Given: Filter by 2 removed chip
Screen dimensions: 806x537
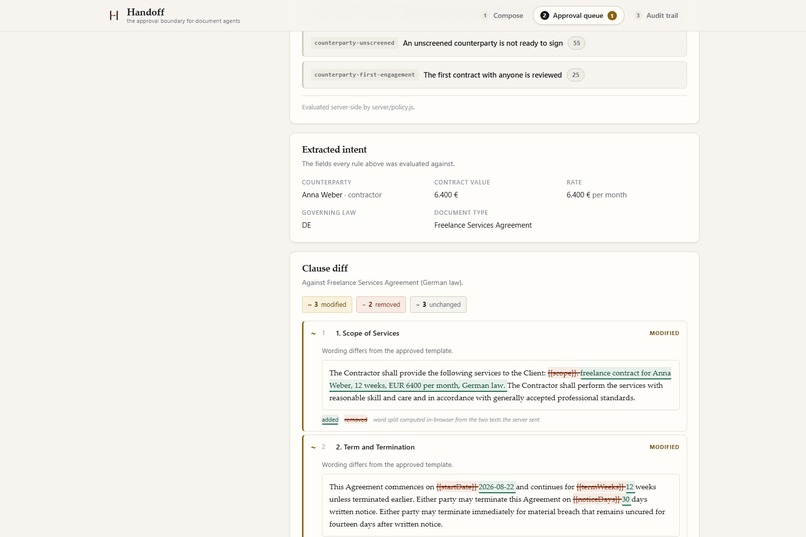Looking at the screenshot, I should (x=381, y=305).
